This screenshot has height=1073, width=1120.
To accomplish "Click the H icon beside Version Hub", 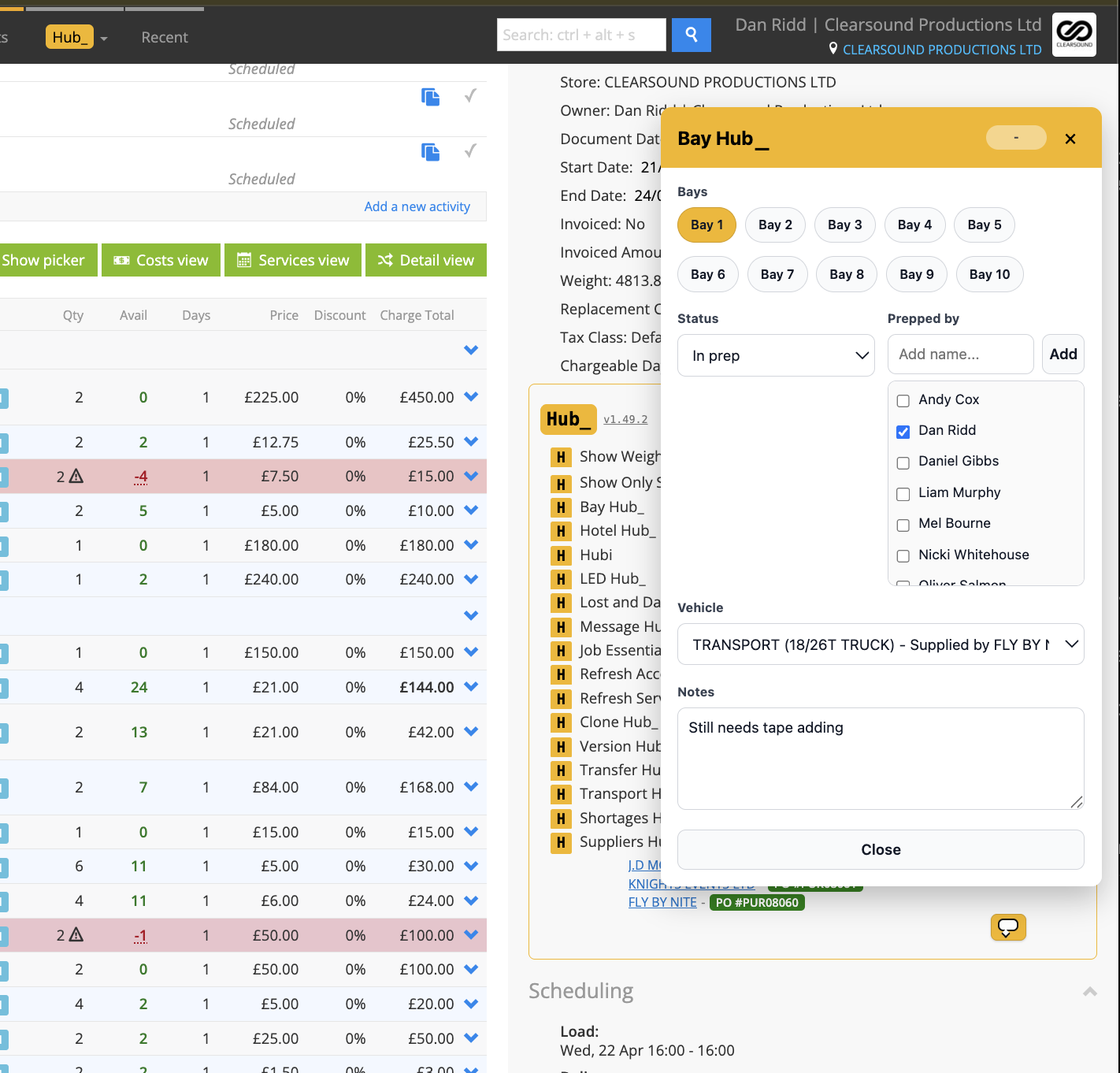I will 561,748.
